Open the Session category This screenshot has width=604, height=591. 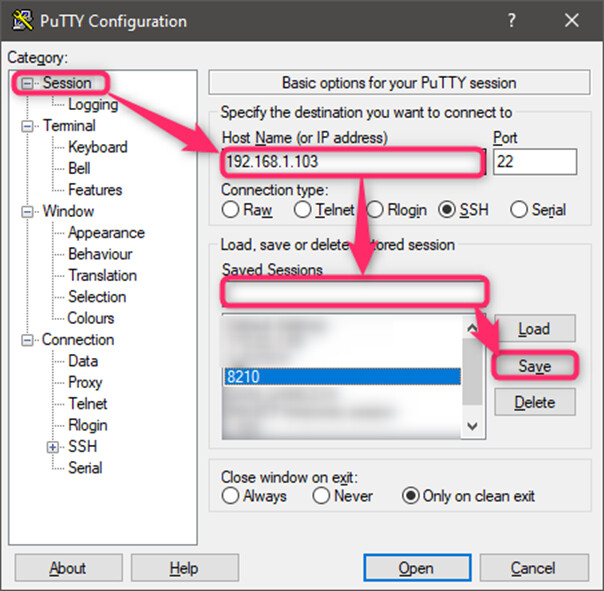click(x=67, y=83)
